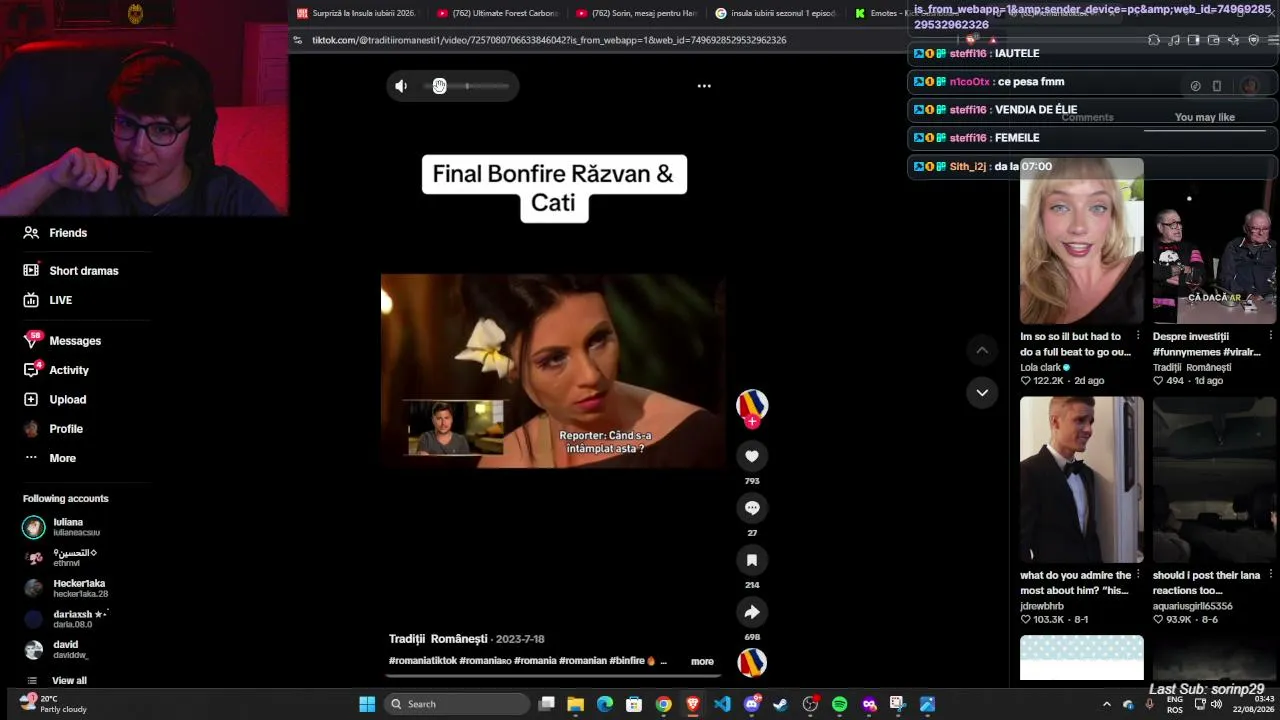Open the Lola clark video thumbnail
This screenshot has height=720, width=1280.
(1081, 240)
